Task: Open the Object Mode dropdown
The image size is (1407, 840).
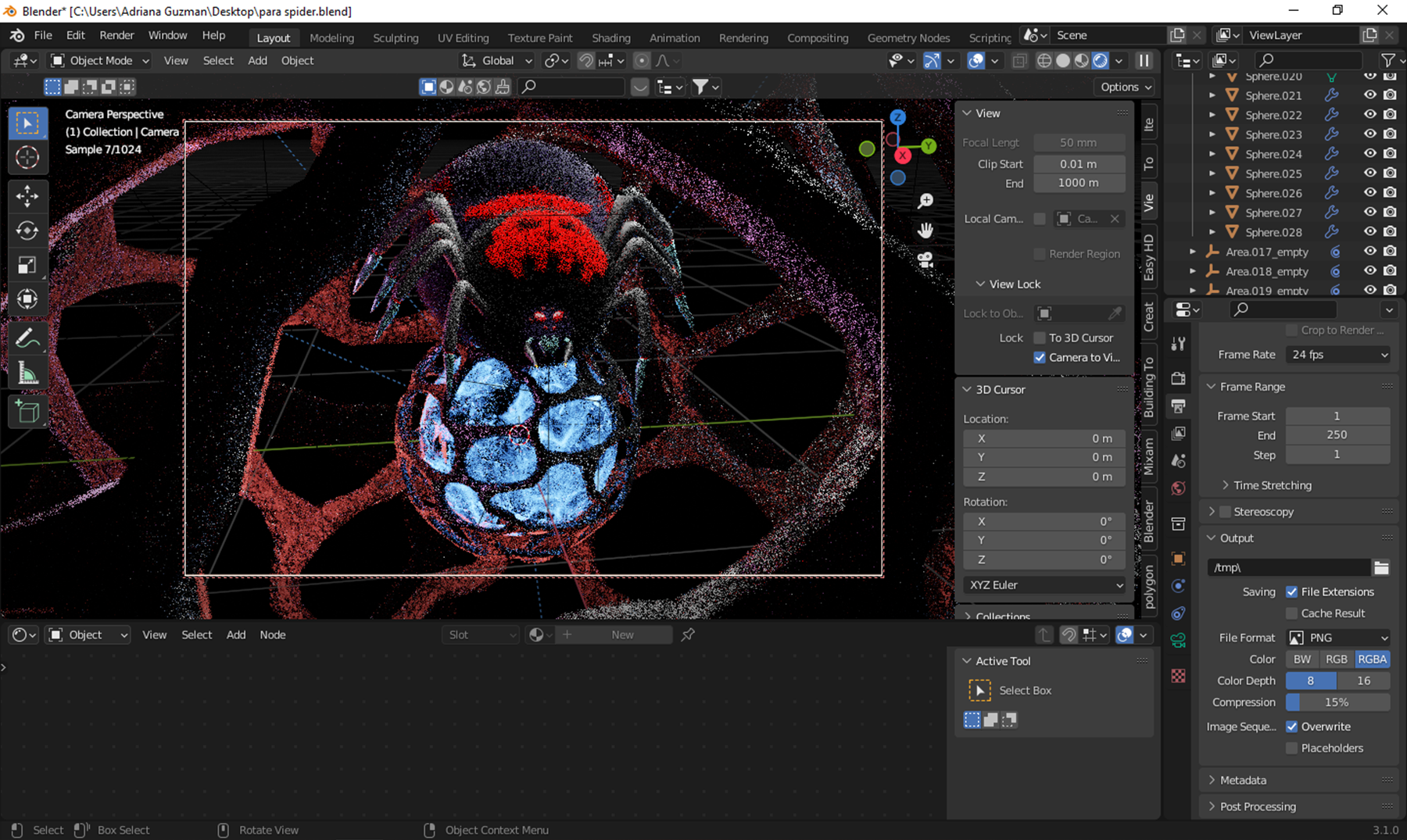Action: point(99,60)
